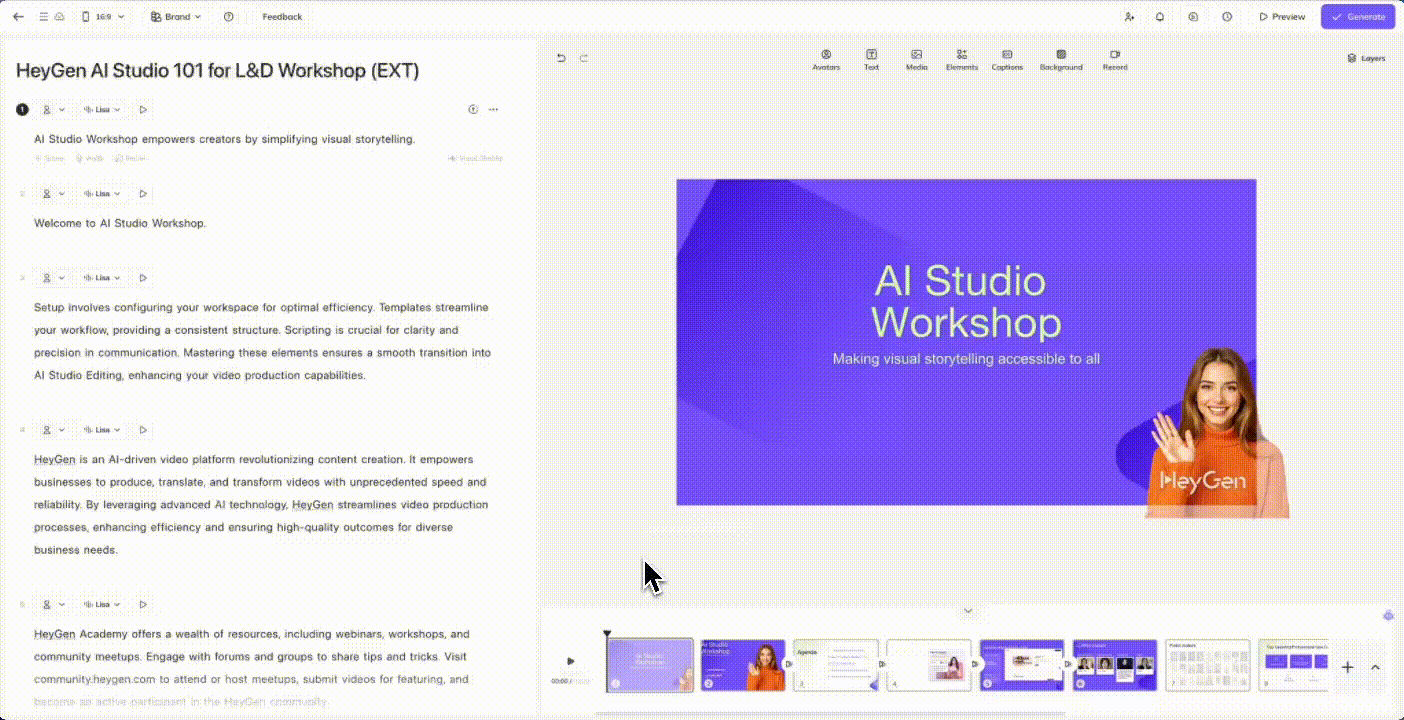
Task: Play scene 1 script audio
Action: pos(143,109)
